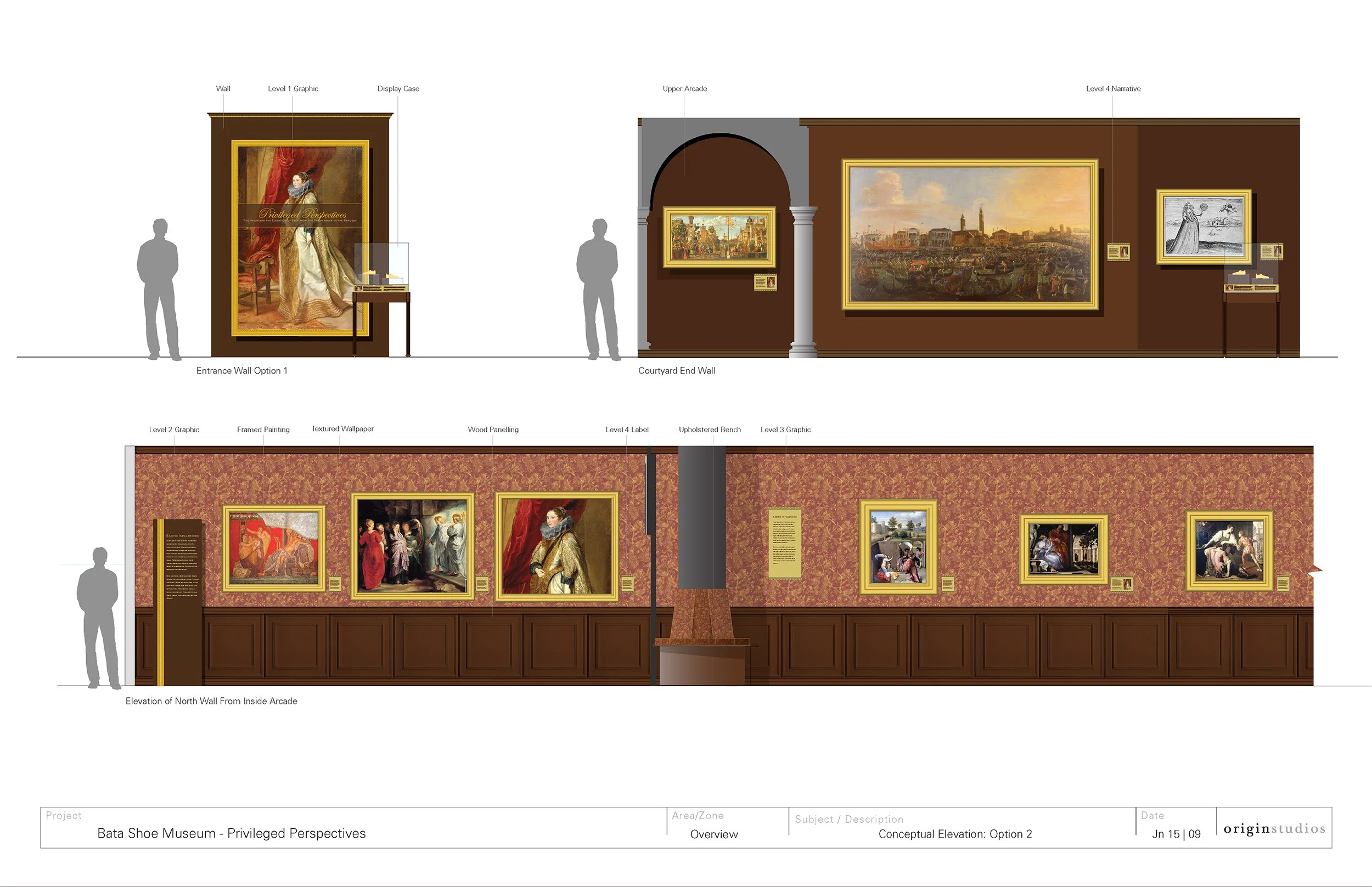Click the large Venice harbor painting
This screenshot has width=1372, height=887.
[x=970, y=234]
